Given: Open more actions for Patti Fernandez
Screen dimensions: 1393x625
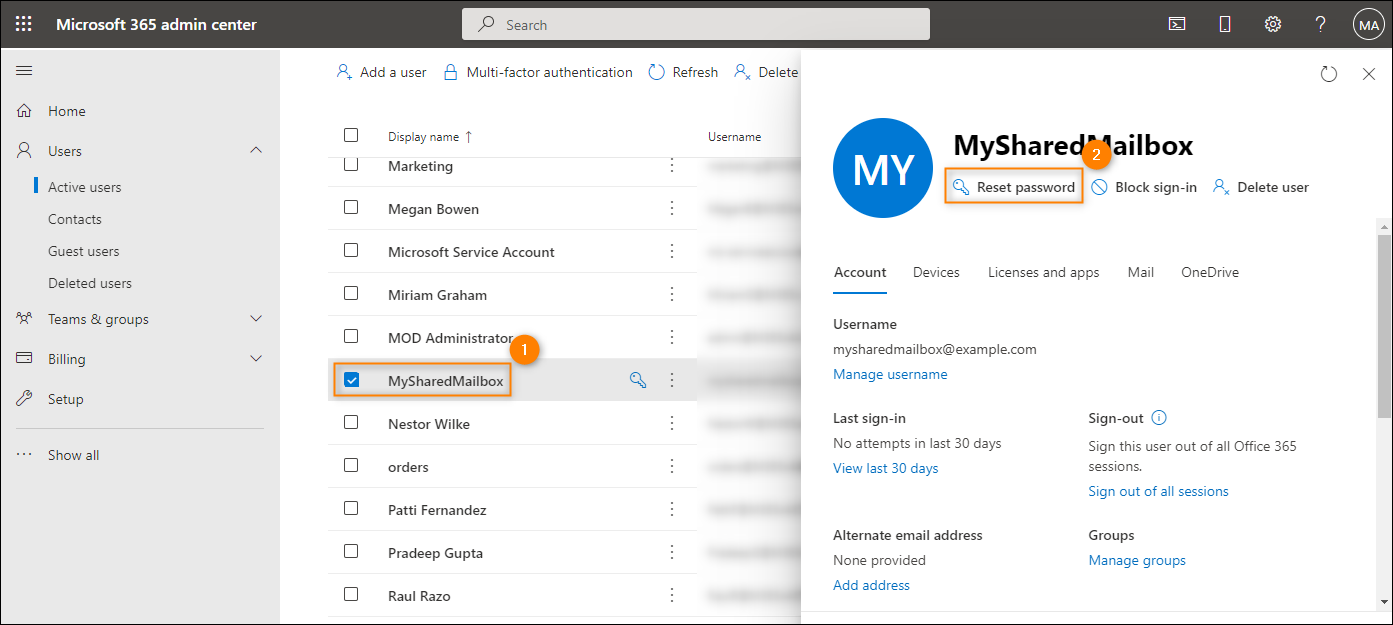Looking at the screenshot, I should (x=672, y=509).
